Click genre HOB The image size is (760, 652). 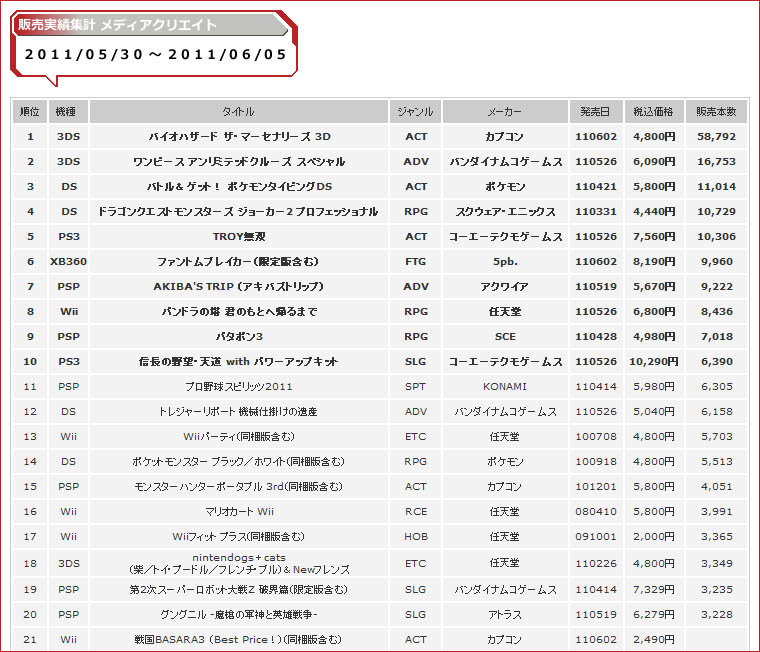pos(416,537)
